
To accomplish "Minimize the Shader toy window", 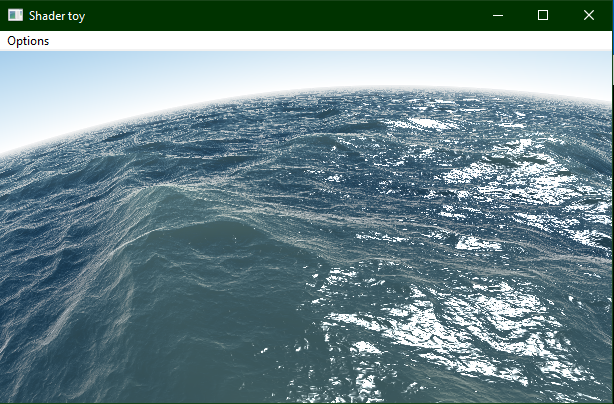I will click(x=498, y=15).
